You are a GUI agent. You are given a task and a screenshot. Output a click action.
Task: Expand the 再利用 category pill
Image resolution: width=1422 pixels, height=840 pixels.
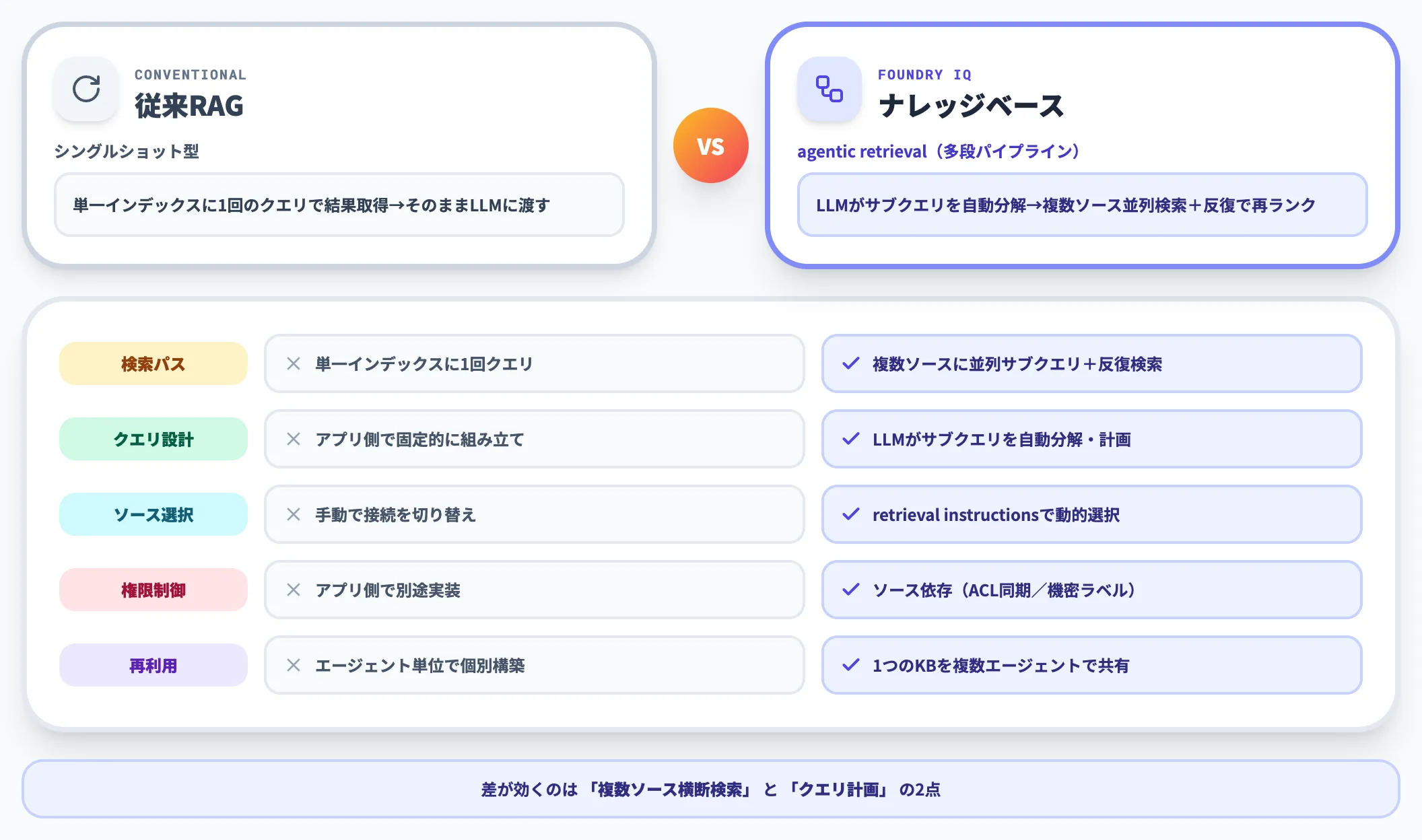153,665
